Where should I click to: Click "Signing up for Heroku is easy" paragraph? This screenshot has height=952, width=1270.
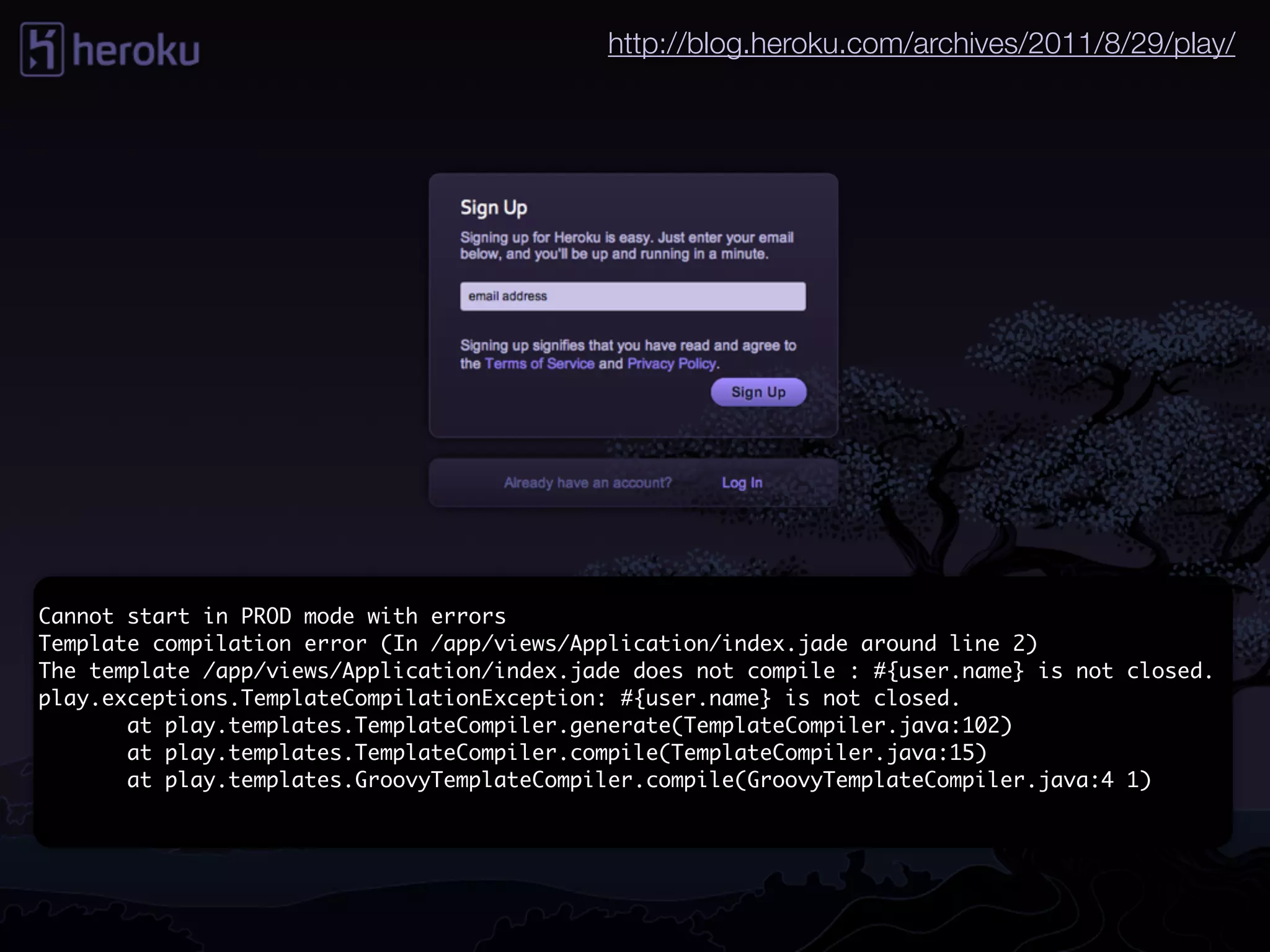coord(627,246)
